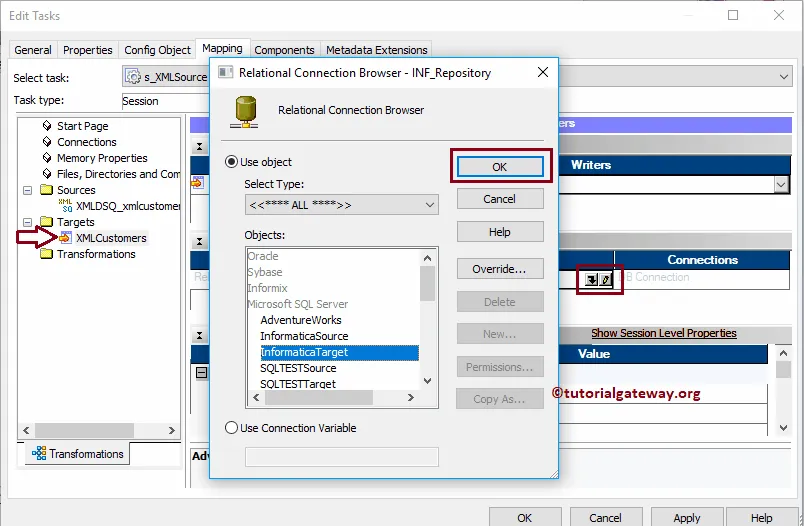804x526 pixels.
Task: Click the navigator tree horizontal scrollbar thumb
Action: click(85, 430)
